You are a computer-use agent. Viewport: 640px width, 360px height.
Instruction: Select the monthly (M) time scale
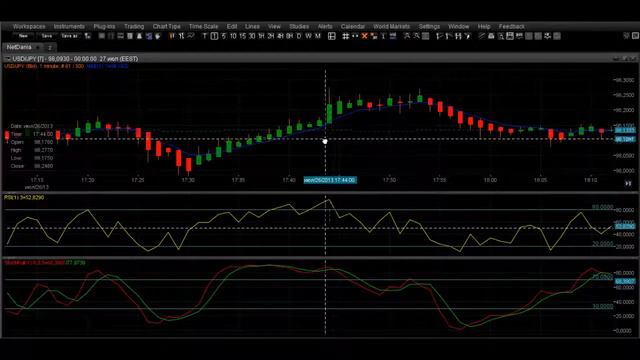[x=318, y=36]
